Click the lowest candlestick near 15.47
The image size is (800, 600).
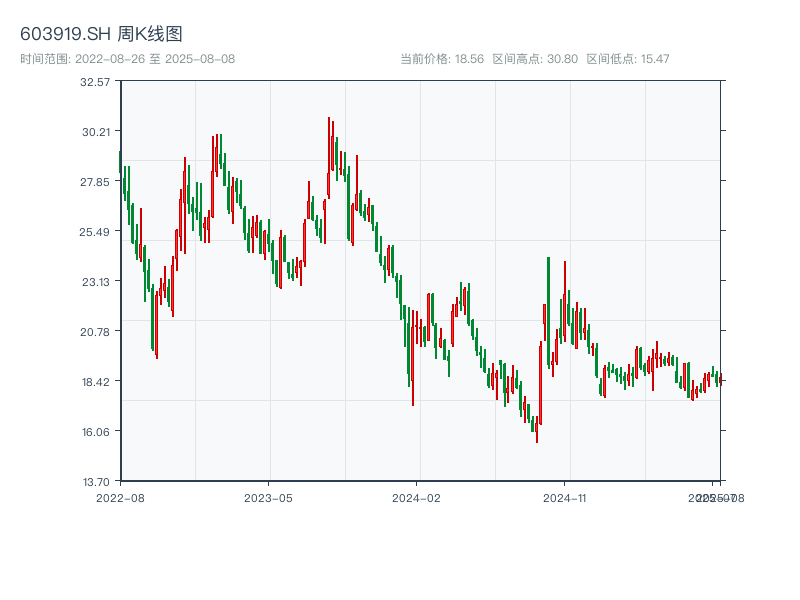click(x=537, y=430)
